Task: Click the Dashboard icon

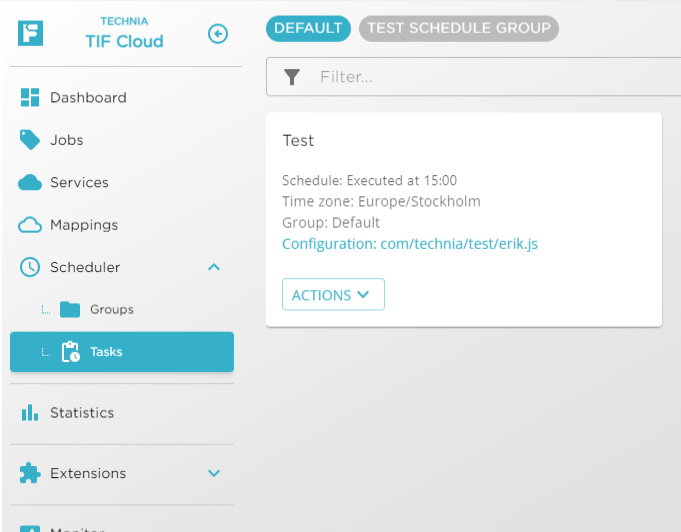Action: tap(30, 98)
